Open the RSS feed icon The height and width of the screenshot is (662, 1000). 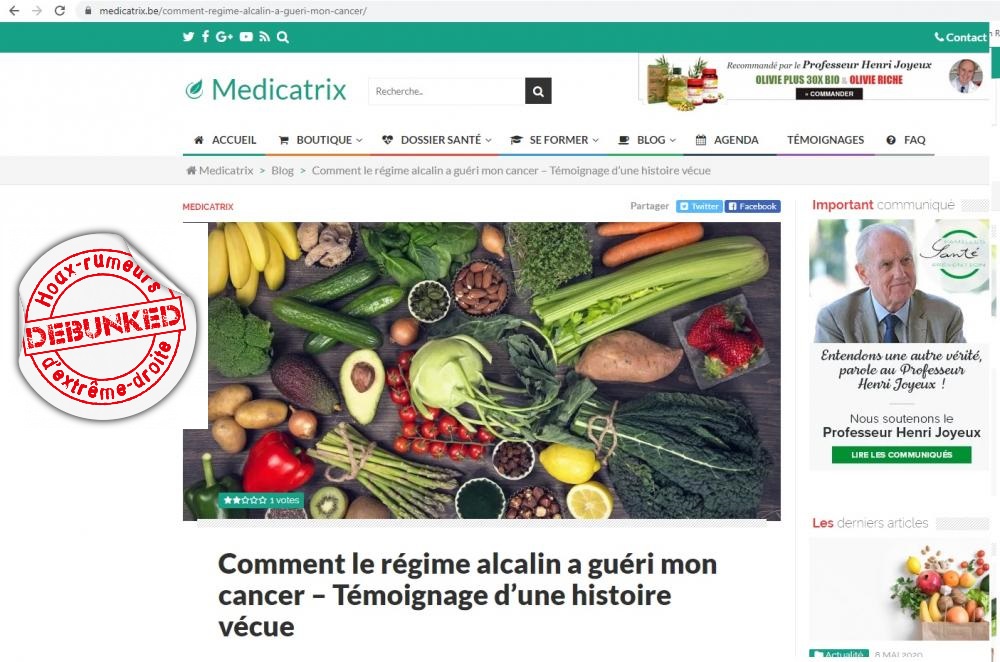point(265,37)
